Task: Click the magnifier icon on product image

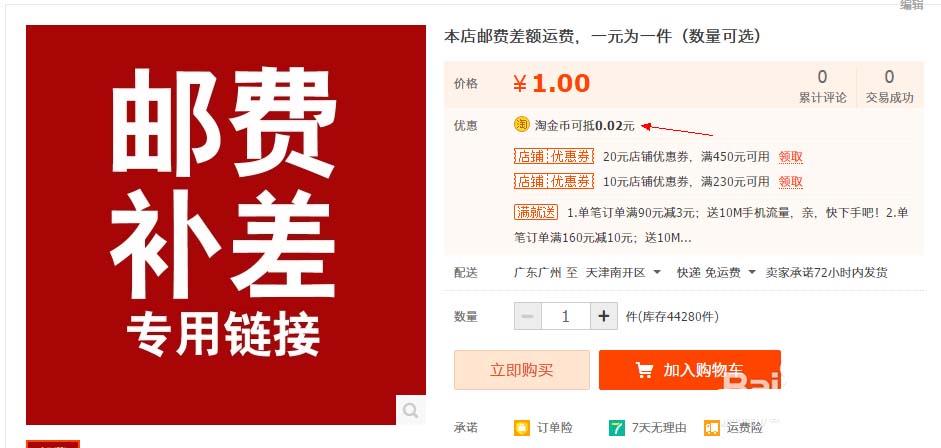Action: [410, 410]
